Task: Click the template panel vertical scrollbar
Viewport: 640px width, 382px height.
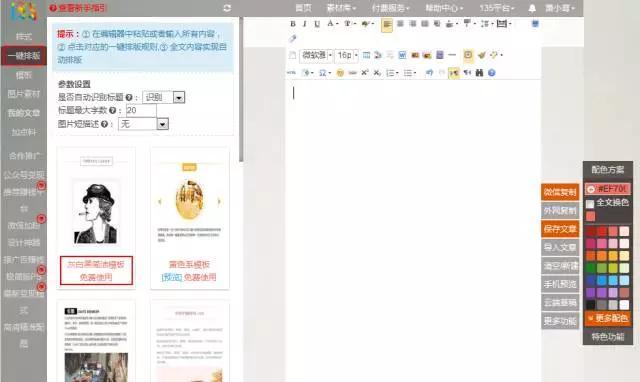Action: click(x=241, y=90)
